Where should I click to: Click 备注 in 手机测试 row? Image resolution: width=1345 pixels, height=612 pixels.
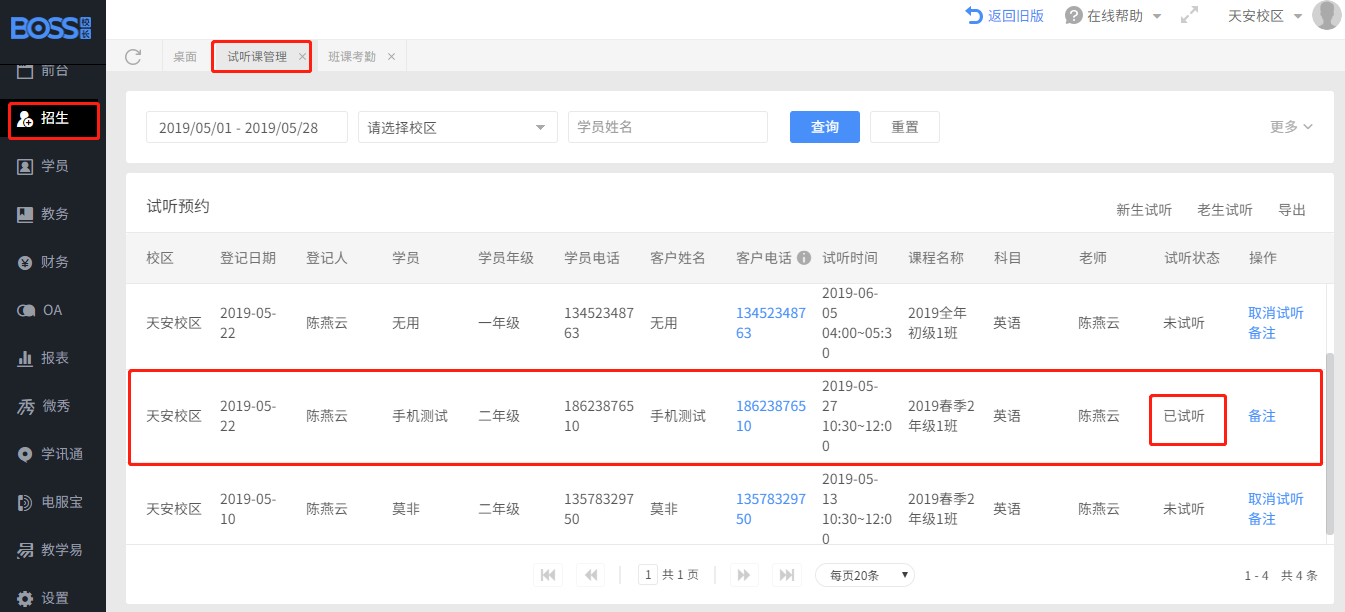coord(1262,416)
